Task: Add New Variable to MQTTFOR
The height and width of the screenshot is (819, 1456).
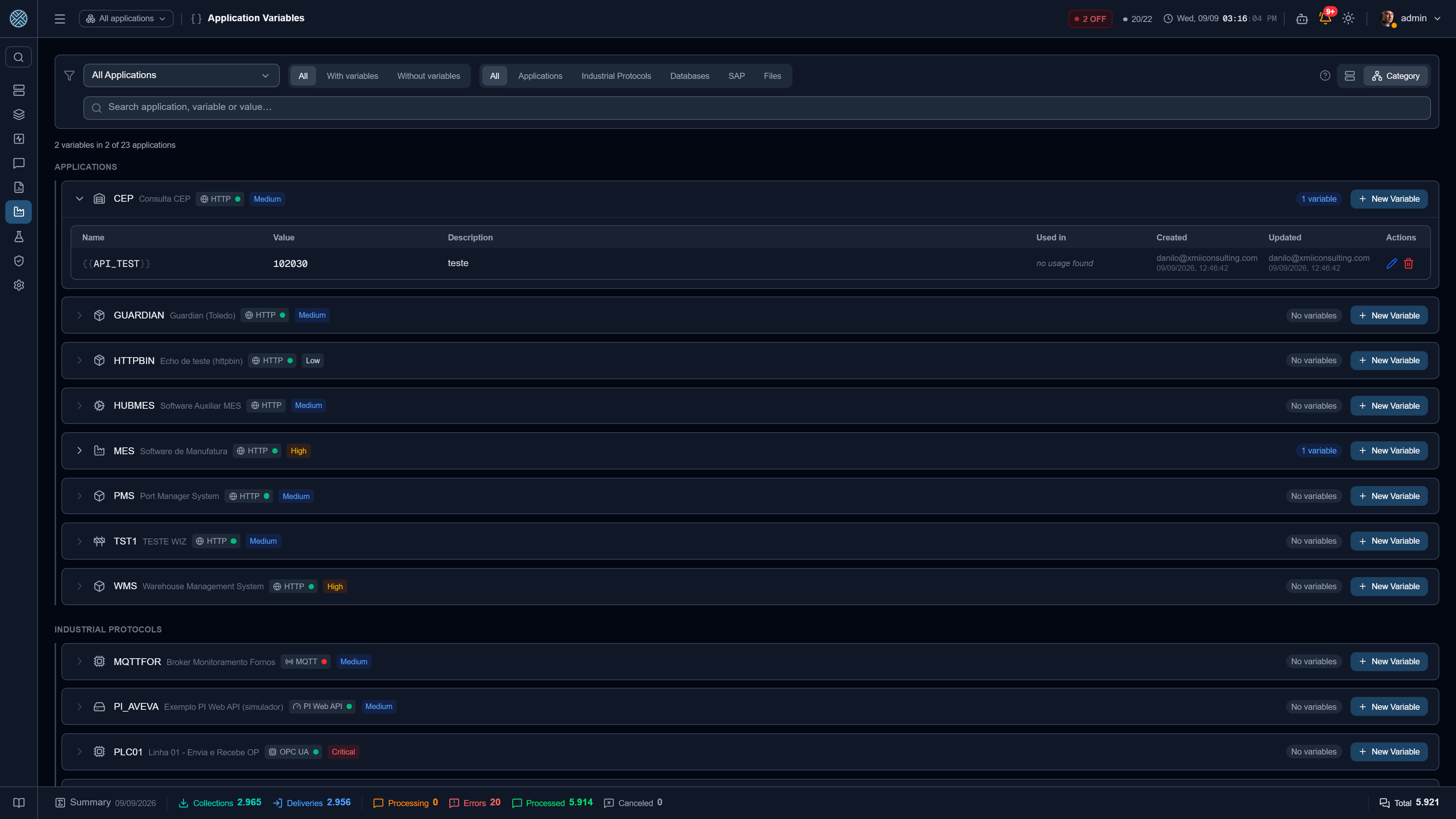Action: pos(1389,662)
